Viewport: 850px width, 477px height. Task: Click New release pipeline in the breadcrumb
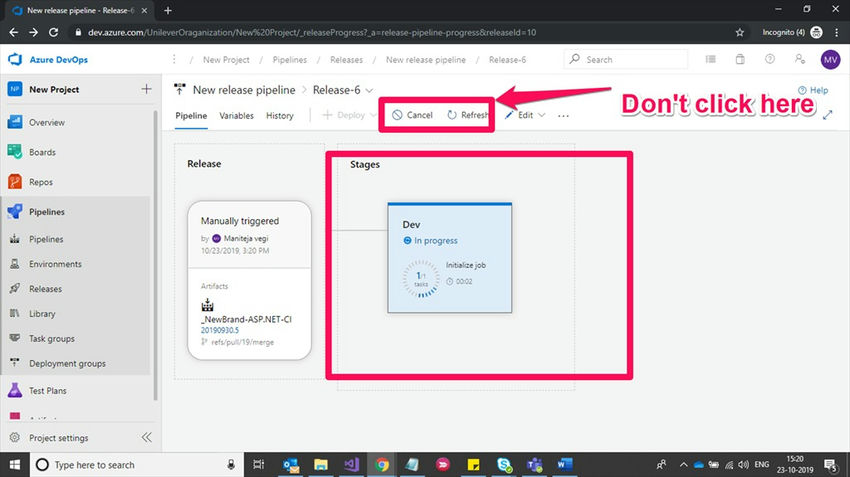pos(426,60)
